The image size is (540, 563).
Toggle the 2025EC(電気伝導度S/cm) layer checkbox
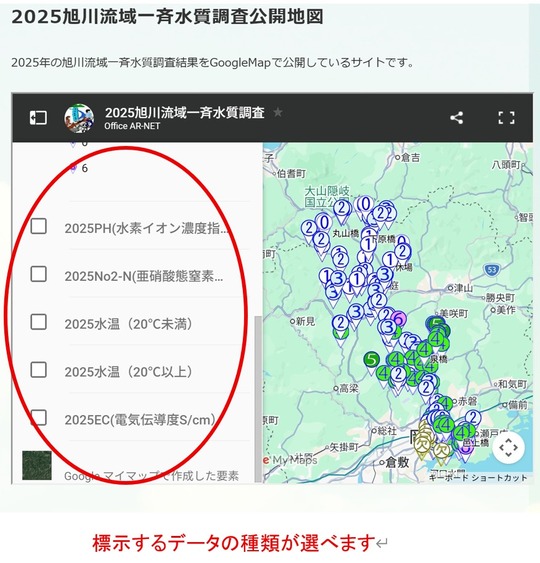[x=38, y=418]
